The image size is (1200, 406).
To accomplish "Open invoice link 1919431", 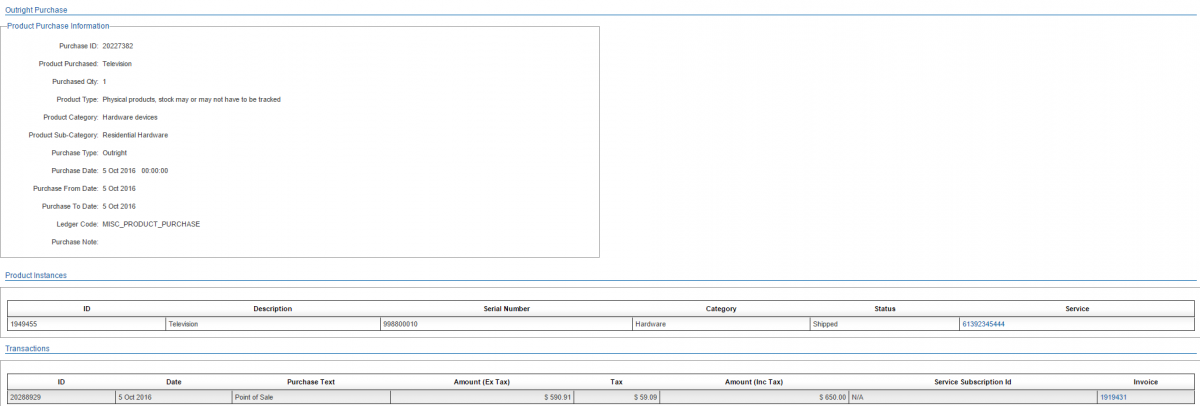I will coord(1113,397).
